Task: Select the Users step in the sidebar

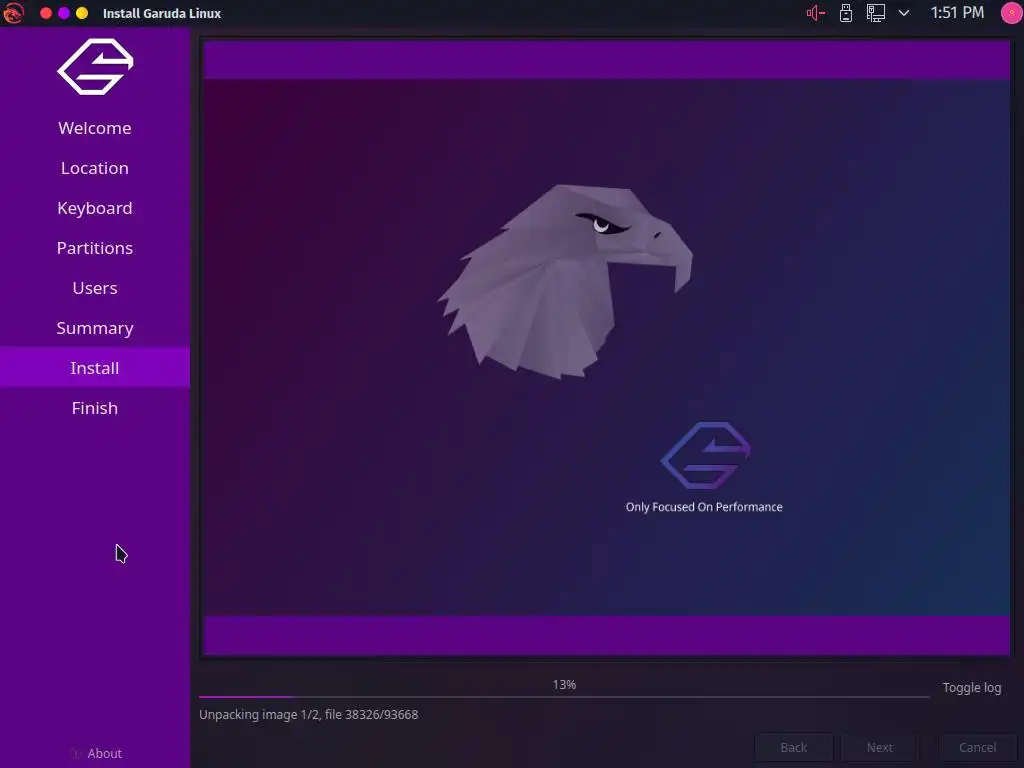Action: pos(95,288)
